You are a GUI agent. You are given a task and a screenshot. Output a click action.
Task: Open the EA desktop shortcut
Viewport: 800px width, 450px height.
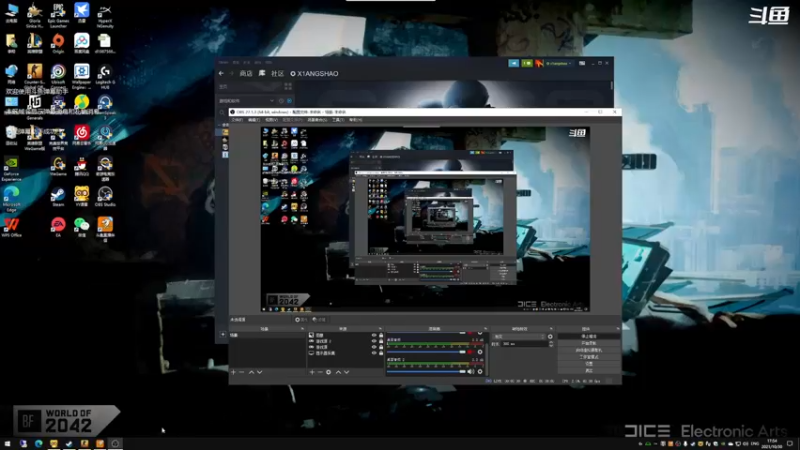58,227
